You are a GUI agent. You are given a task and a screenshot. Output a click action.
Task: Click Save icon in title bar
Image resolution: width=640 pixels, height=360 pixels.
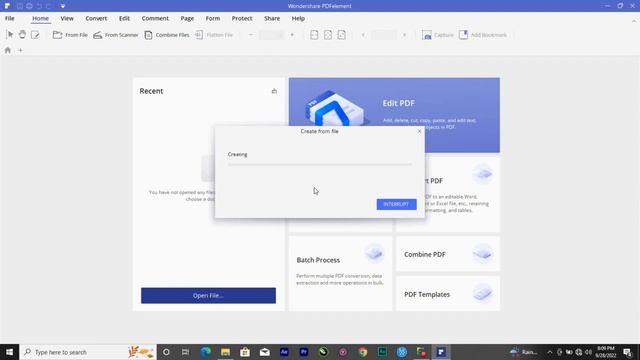pos(20,6)
